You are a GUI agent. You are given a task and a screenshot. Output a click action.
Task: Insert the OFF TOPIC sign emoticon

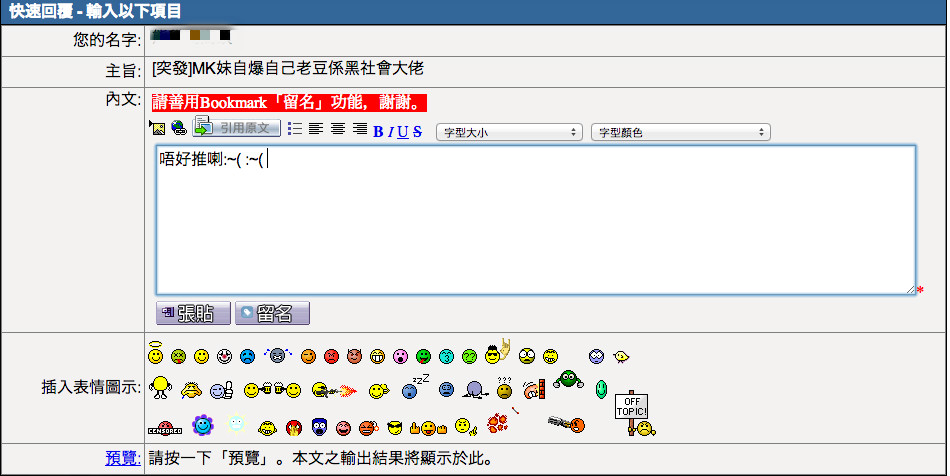(634, 413)
